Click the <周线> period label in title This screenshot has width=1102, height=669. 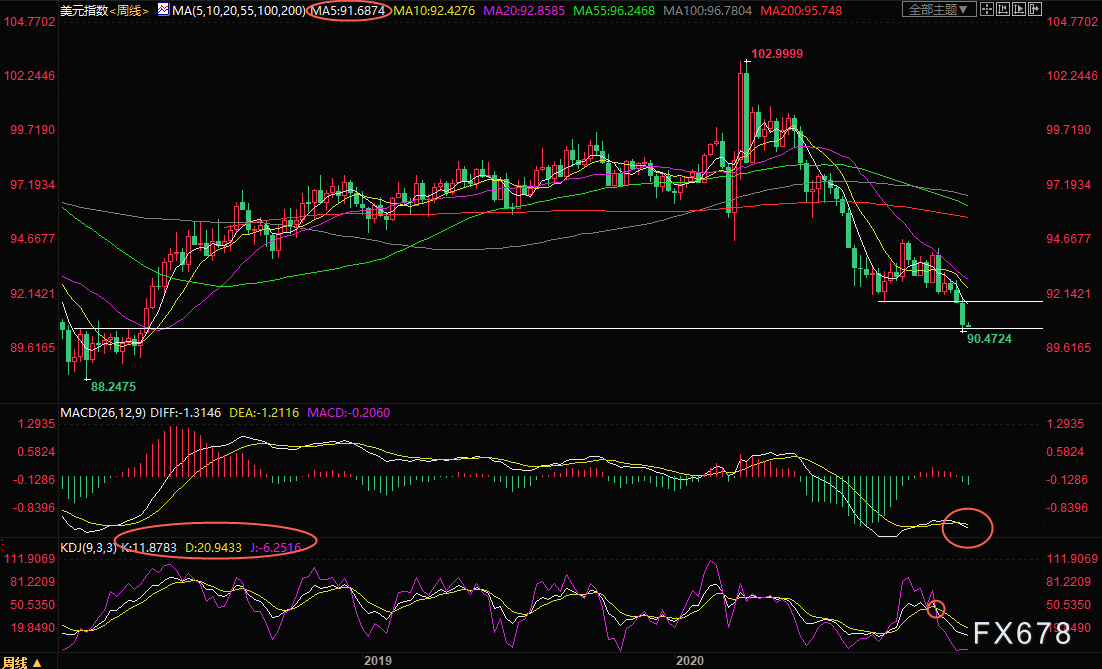pyautogui.click(x=127, y=10)
